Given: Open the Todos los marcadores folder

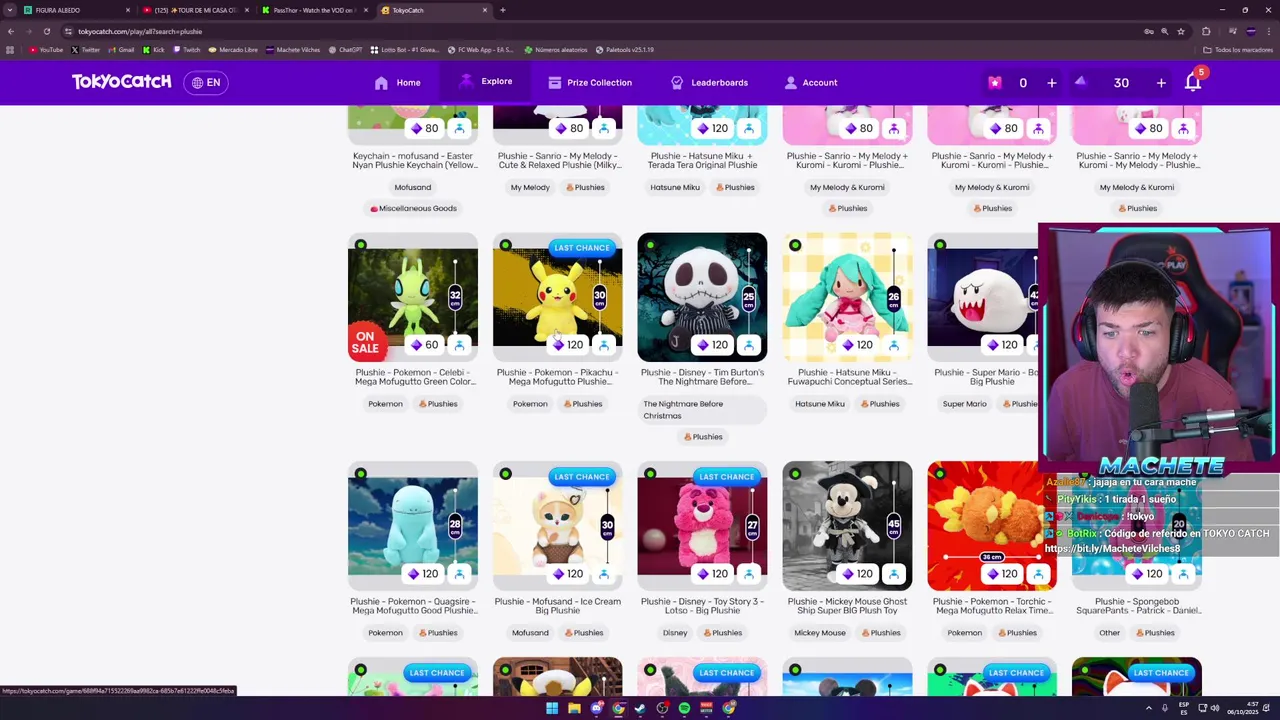Looking at the screenshot, I should [x=1238, y=50].
